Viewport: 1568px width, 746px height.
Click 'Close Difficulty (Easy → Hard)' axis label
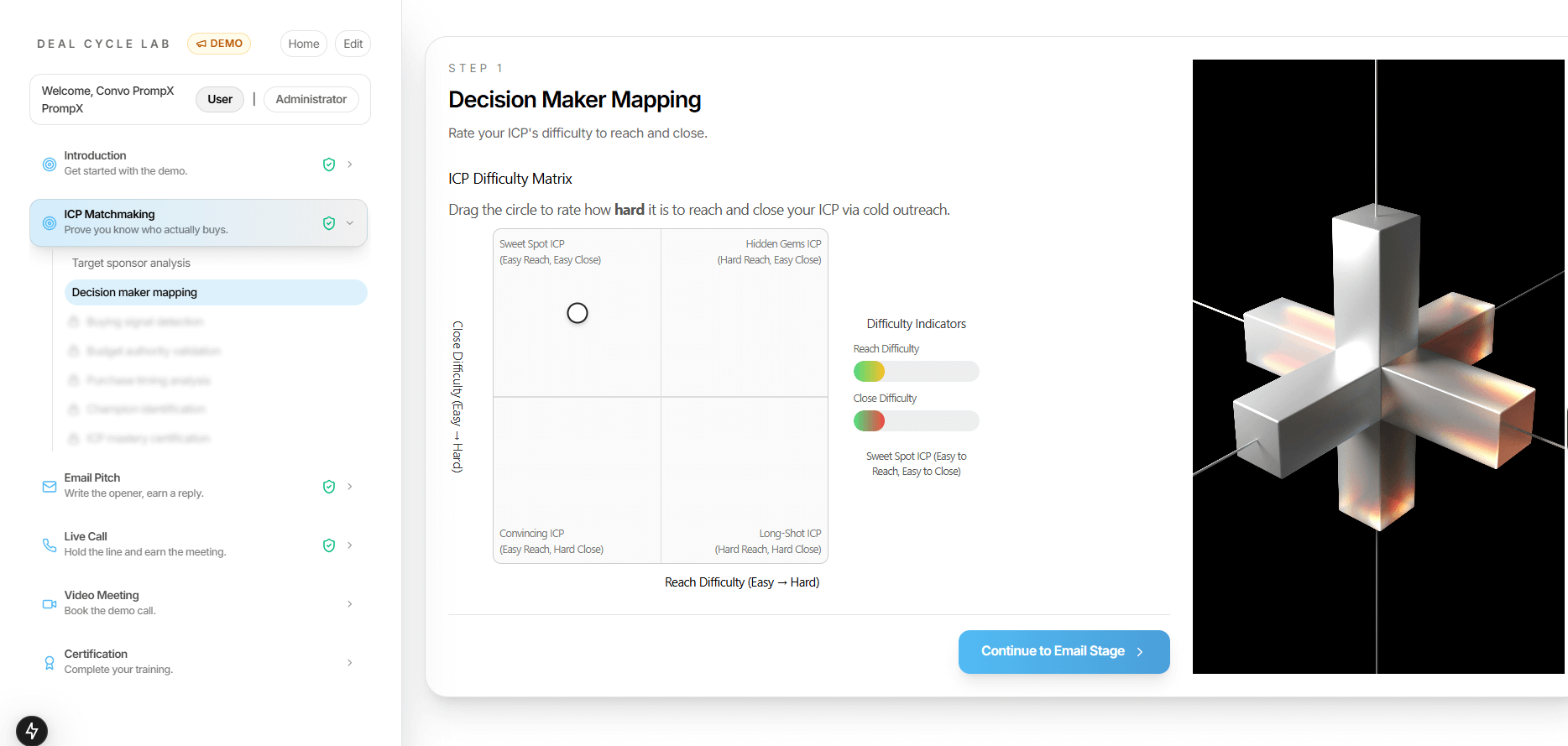[x=457, y=397]
